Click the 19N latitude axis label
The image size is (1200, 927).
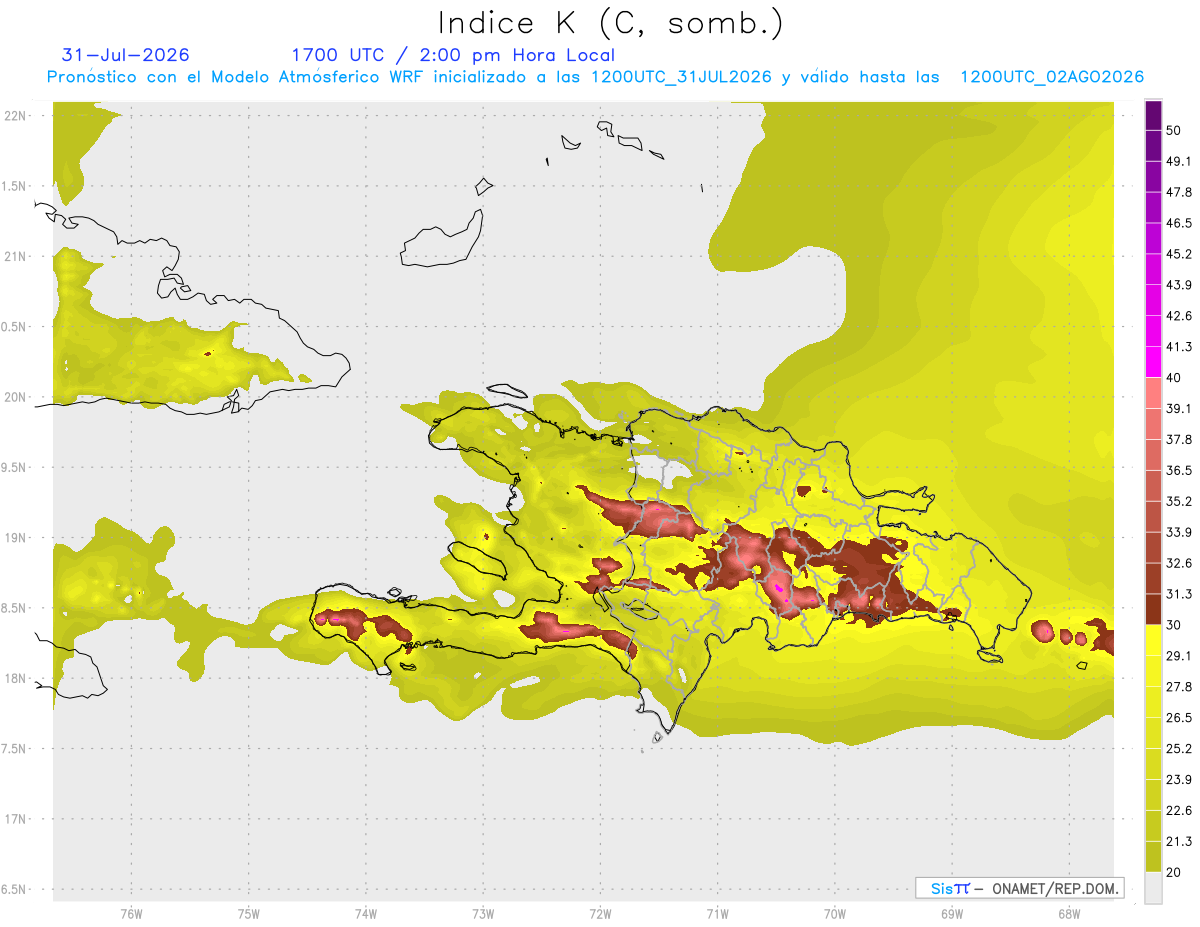pyautogui.click(x=14, y=537)
